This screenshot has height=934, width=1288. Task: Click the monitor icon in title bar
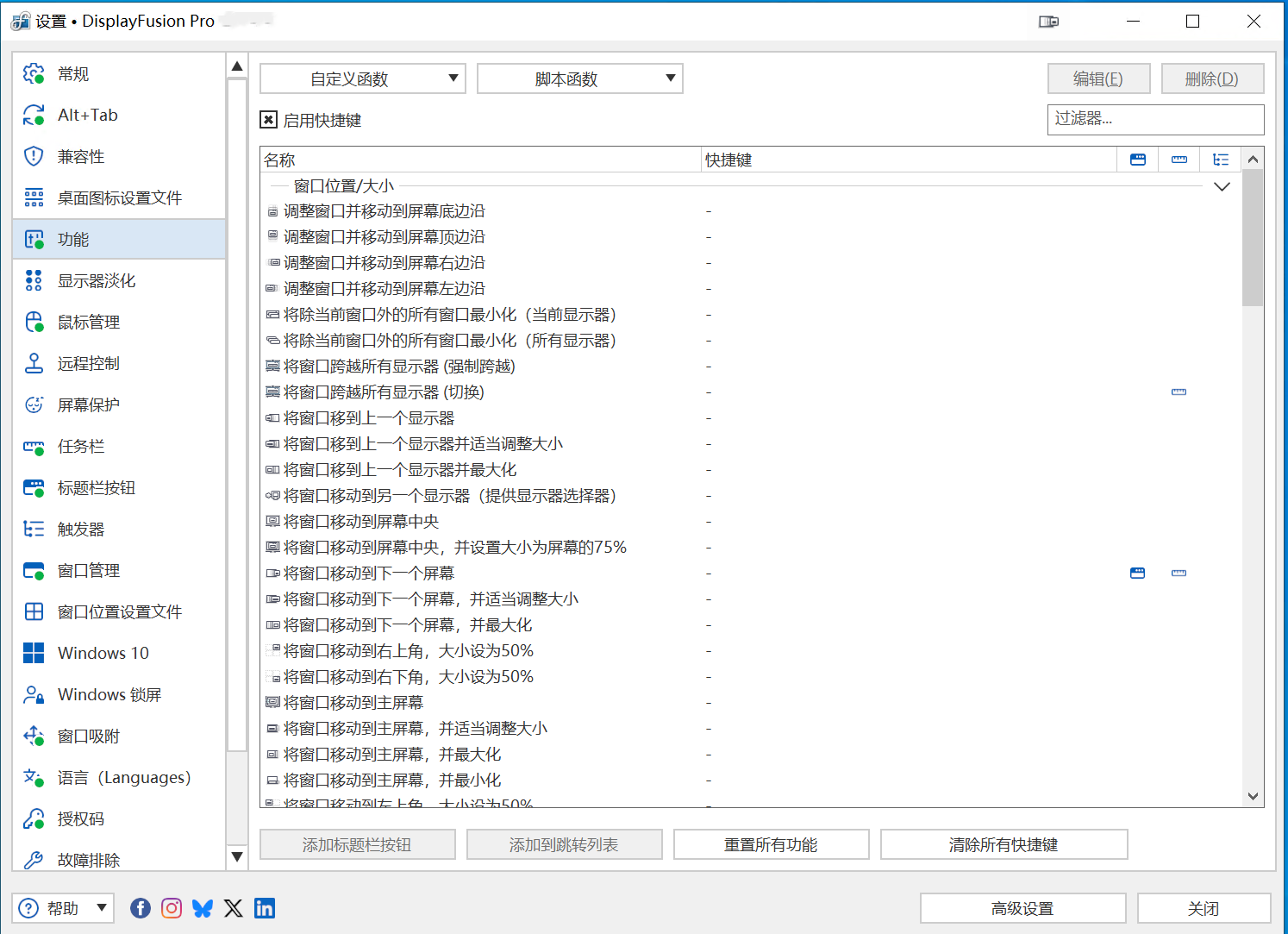point(1048,22)
